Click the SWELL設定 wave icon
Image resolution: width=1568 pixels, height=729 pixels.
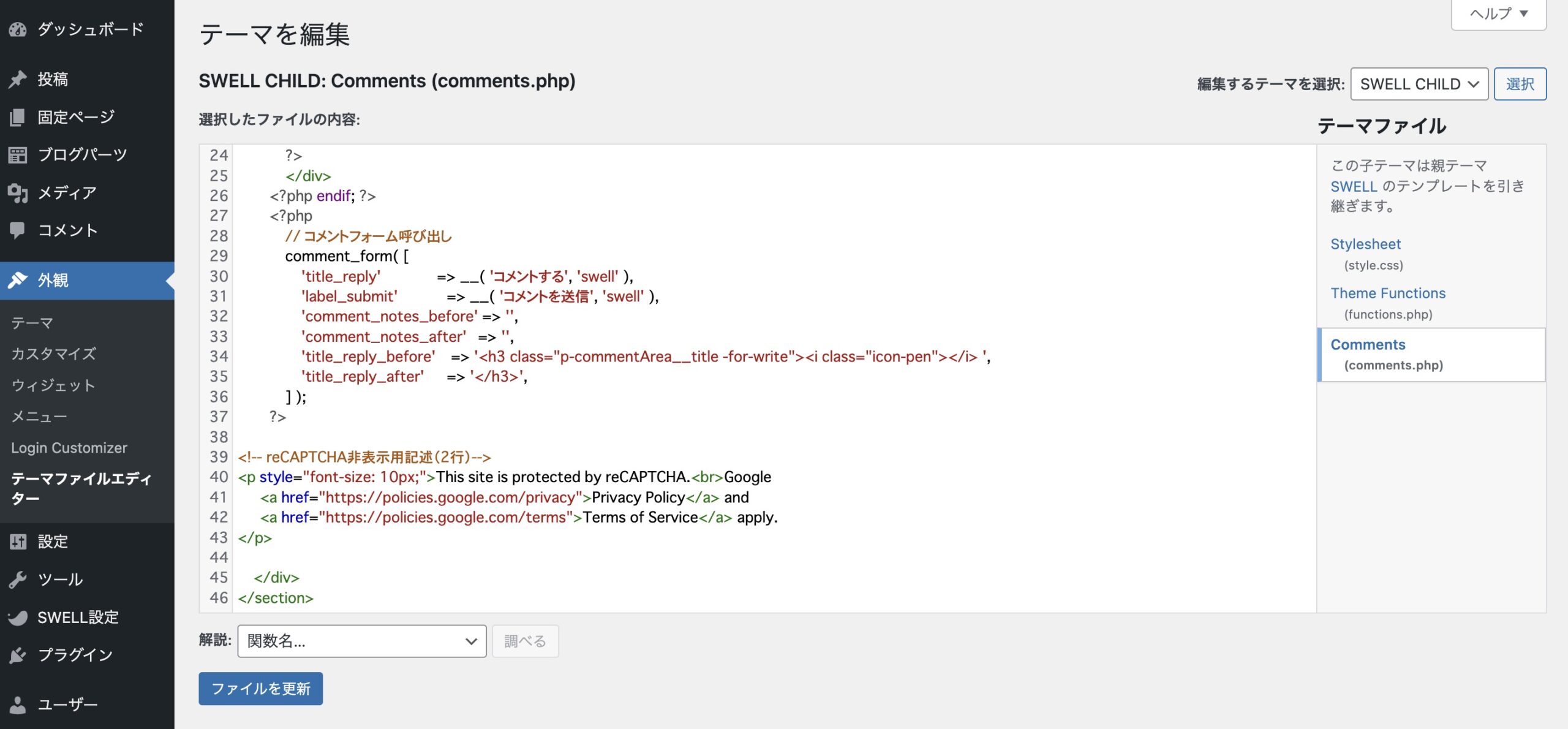click(x=18, y=618)
